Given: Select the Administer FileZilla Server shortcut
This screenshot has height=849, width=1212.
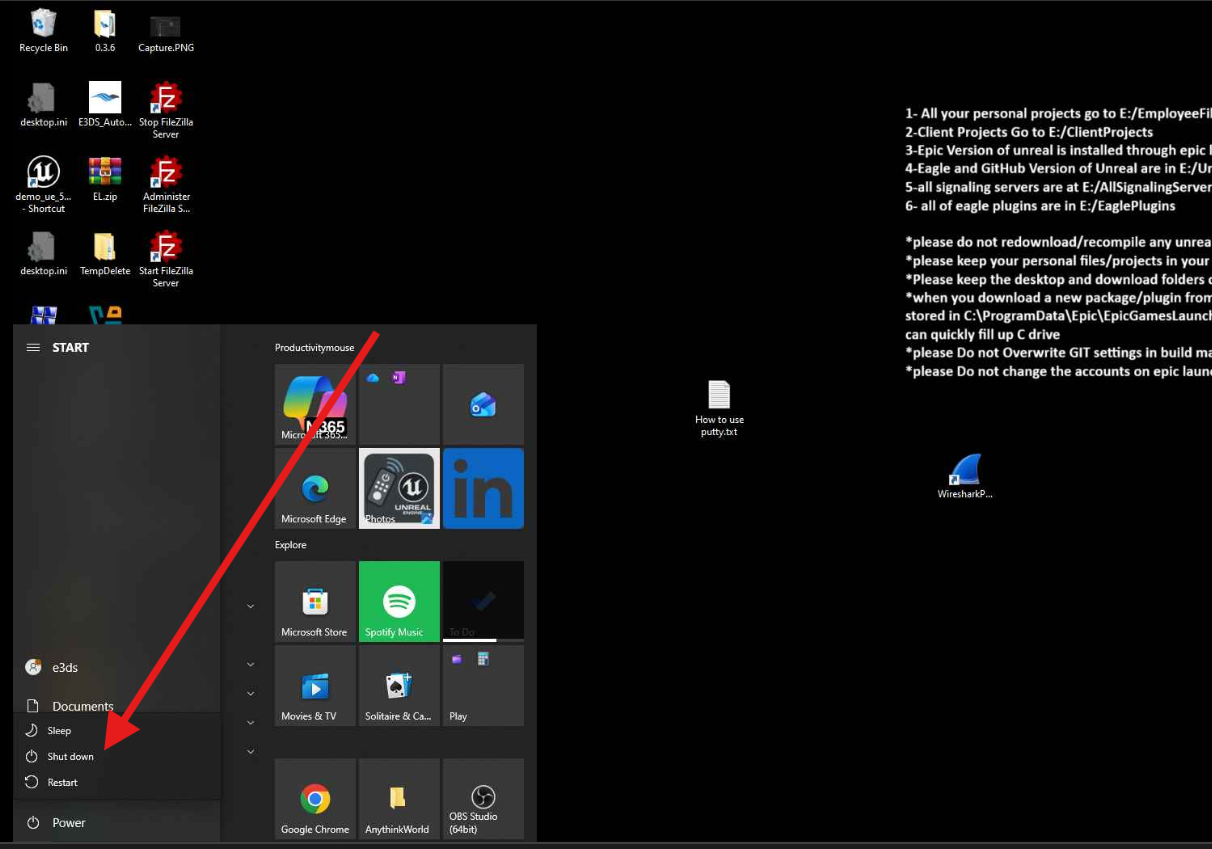Looking at the screenshot, I should coord(166,184).
